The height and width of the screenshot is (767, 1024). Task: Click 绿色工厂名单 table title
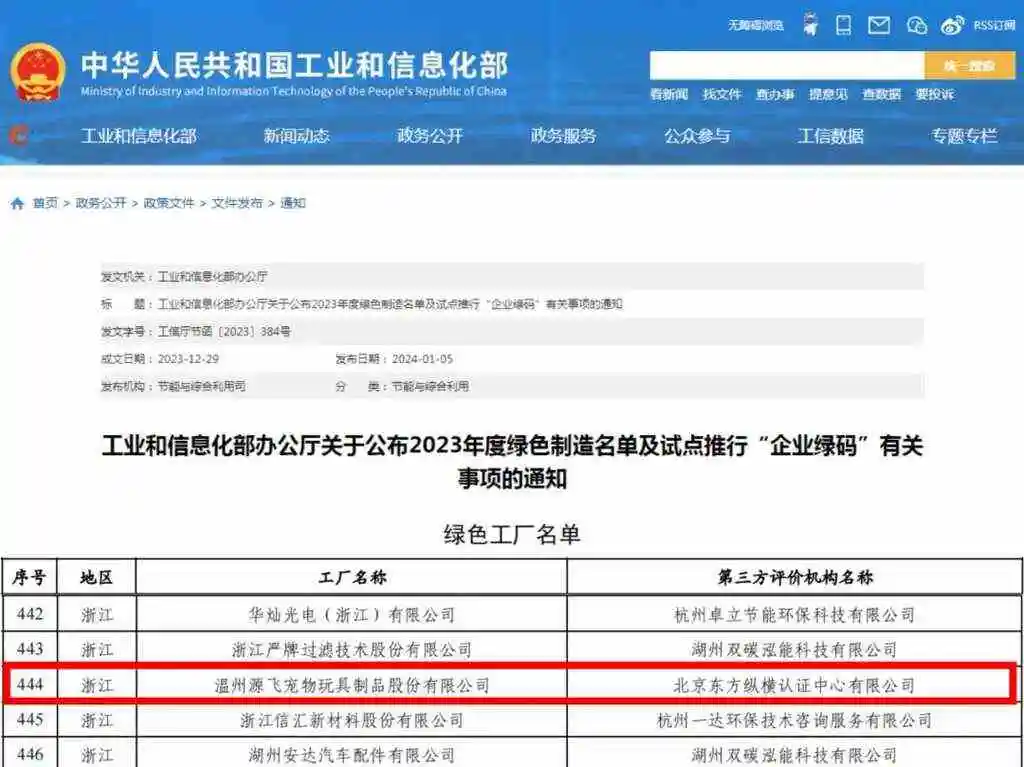pos(512,534)
